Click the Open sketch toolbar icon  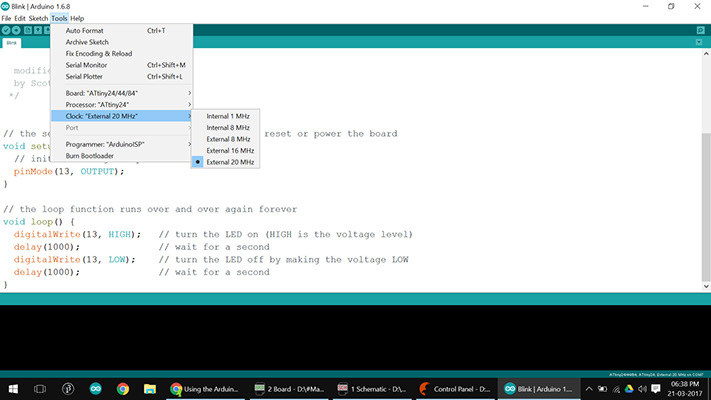click(x=38, y=30)
